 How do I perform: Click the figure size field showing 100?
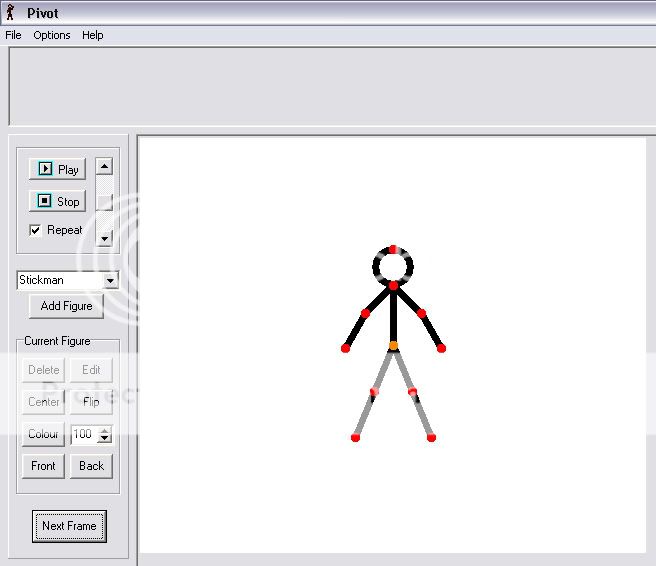(83, 434)
